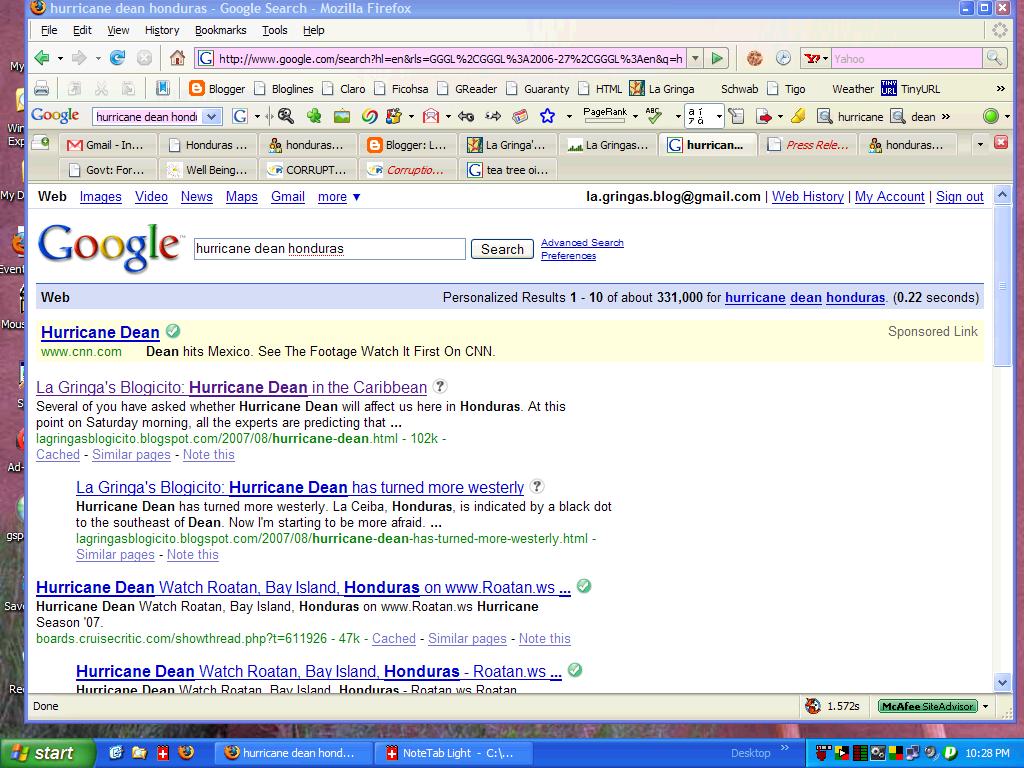Open the TinyURL bookmark icon
This screenshot has height=768, width=1024.
(889, 88)
